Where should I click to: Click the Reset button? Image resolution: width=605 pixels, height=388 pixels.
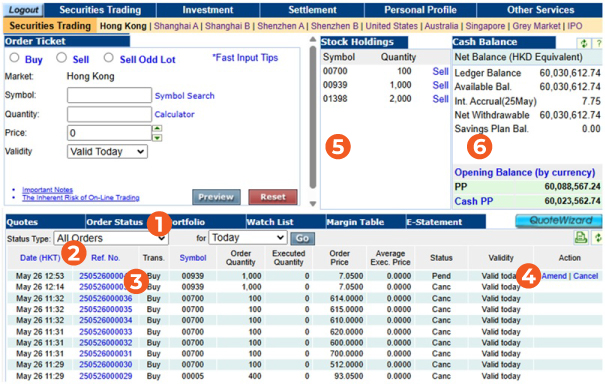pos(273,197)
